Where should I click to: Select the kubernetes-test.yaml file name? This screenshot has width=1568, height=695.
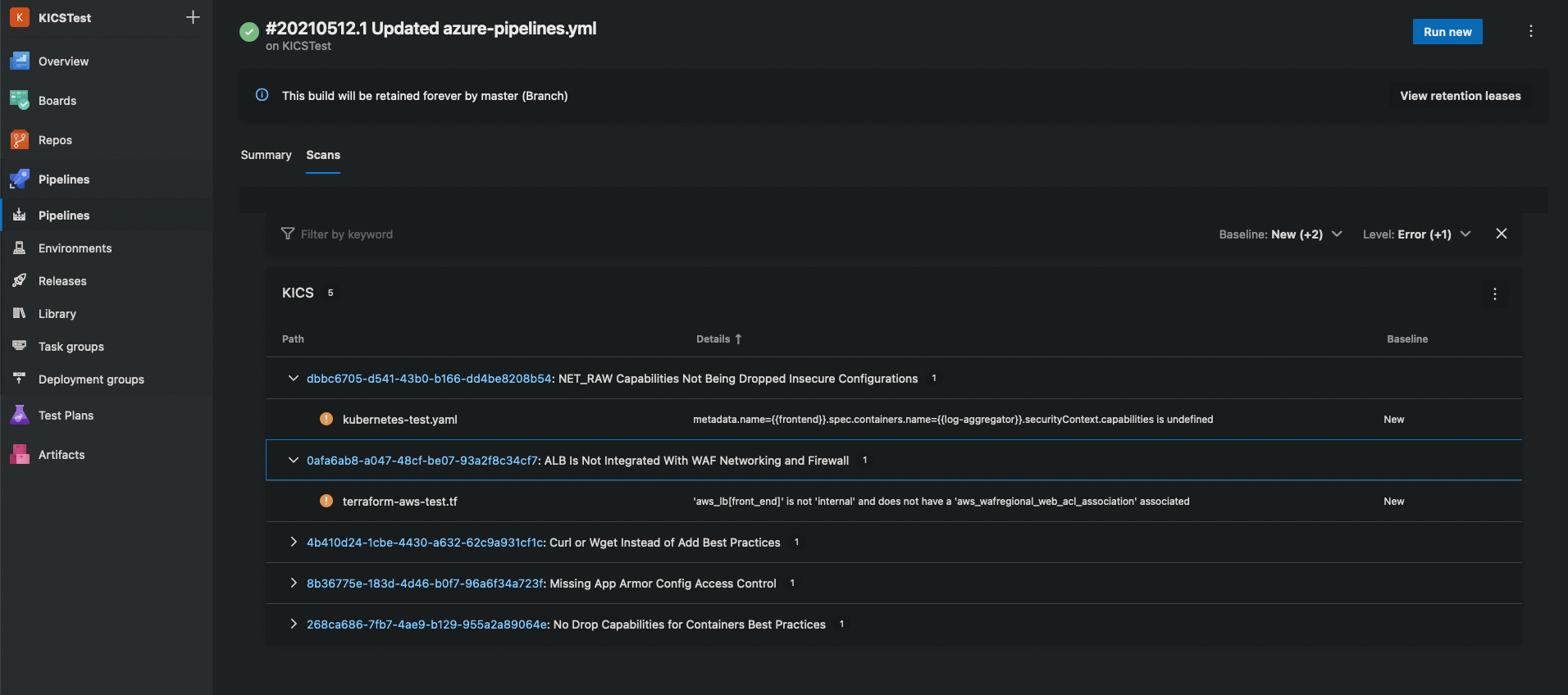pyautogui.click(x=399, y=420)
